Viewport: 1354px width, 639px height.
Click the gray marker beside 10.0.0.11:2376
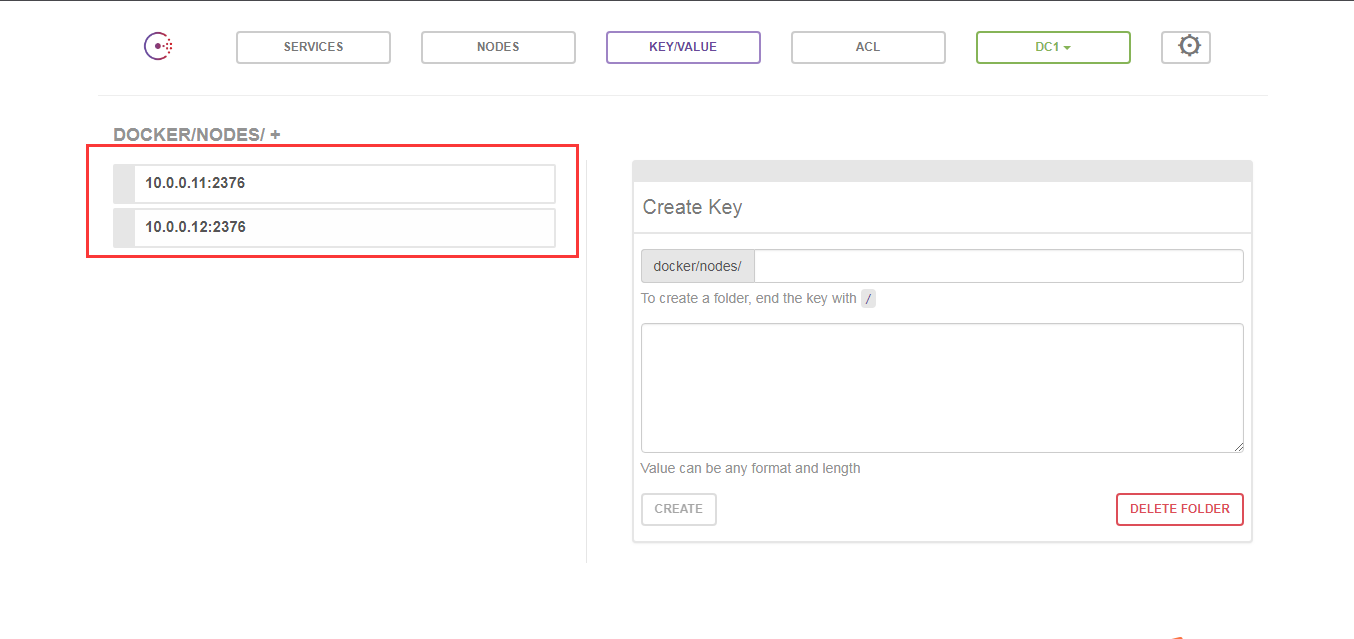(x=124, y=184)
